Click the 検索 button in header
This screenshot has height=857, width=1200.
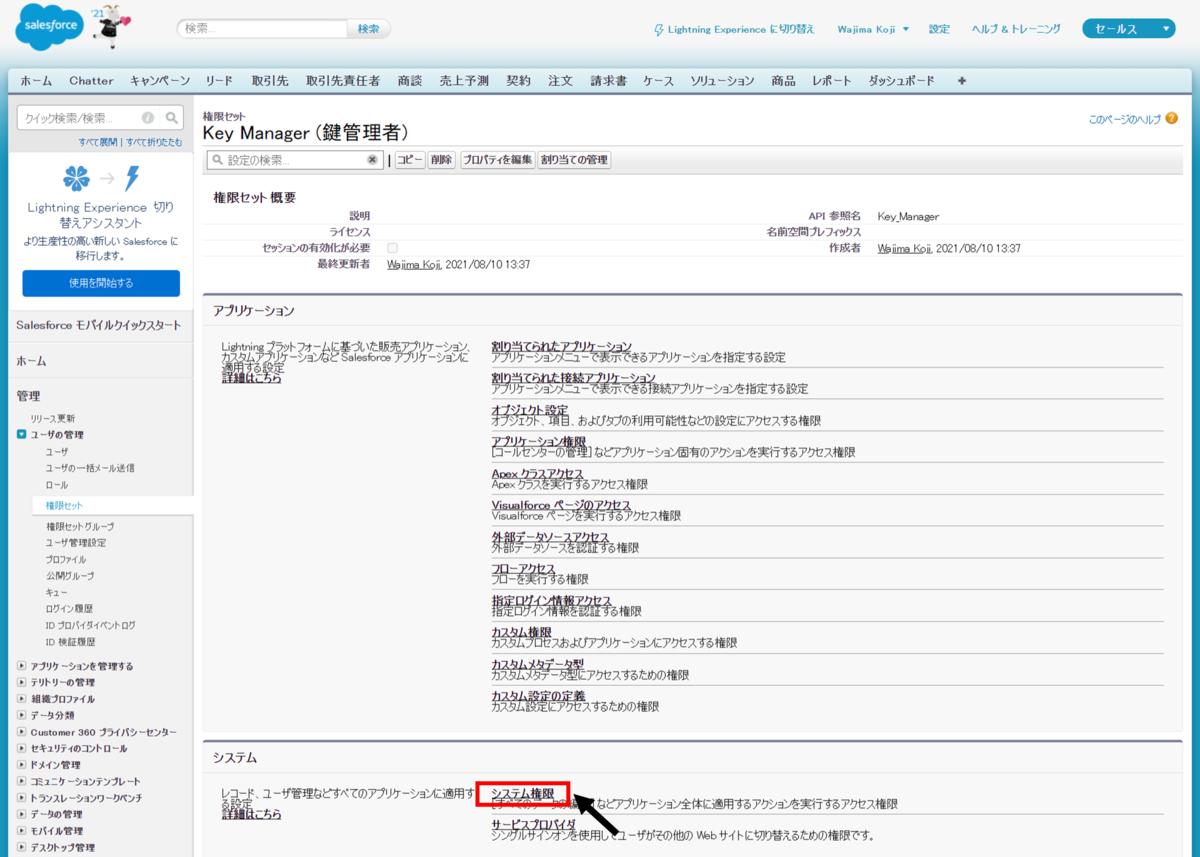point(368,29)
